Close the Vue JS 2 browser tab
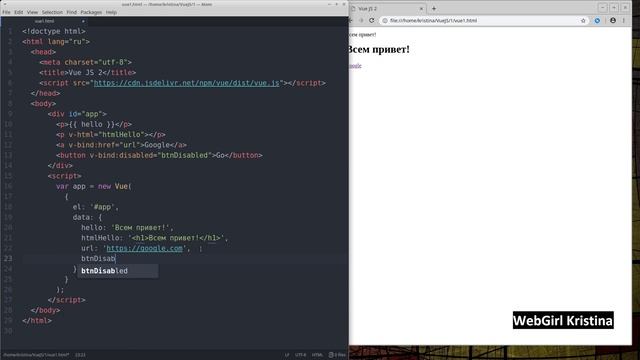This screenshot has height=360, width=640. click(x=421, y=9)
